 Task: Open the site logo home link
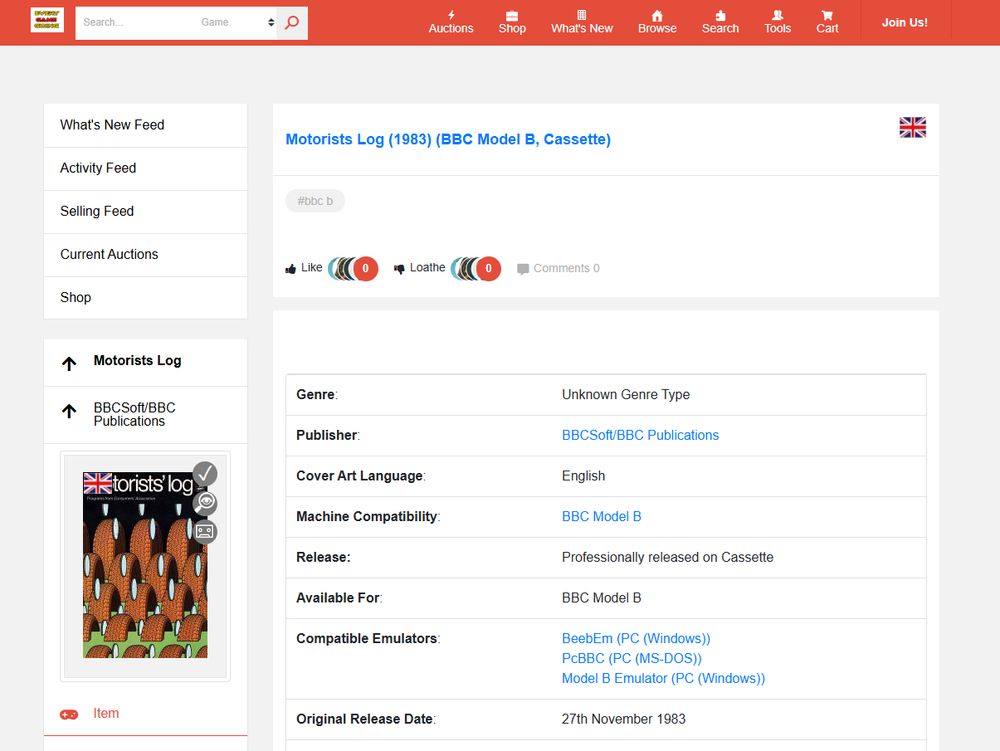coord(47,20)
